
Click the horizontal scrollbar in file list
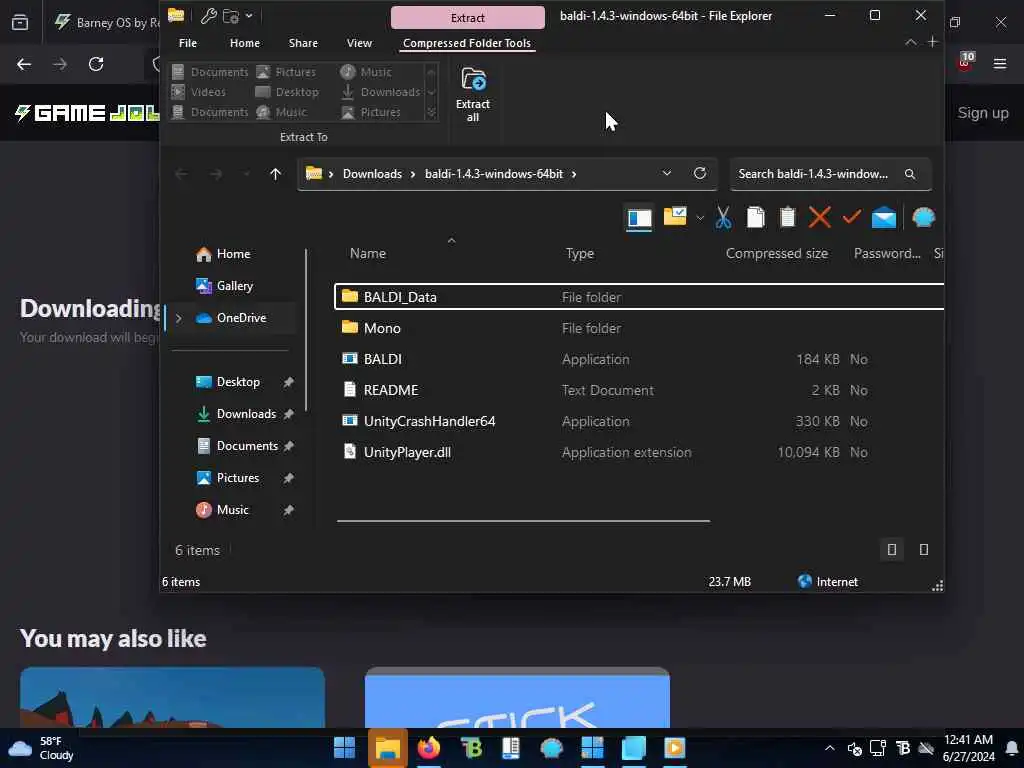[x=523, y=521]
